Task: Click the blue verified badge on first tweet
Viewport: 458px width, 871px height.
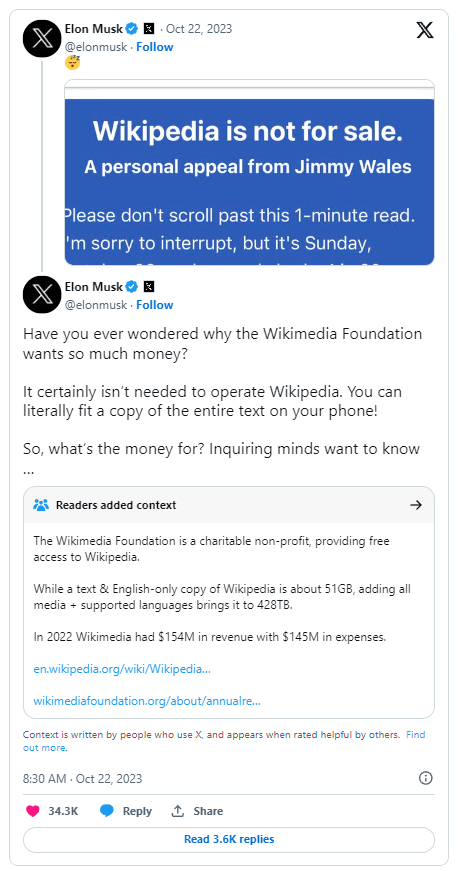Action: click(132, 28)
